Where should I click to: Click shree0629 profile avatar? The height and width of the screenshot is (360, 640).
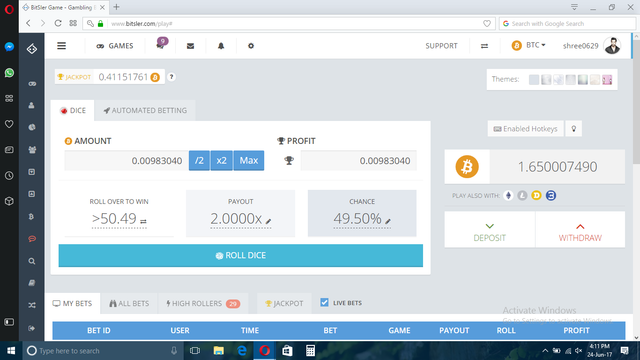[612, 45]
